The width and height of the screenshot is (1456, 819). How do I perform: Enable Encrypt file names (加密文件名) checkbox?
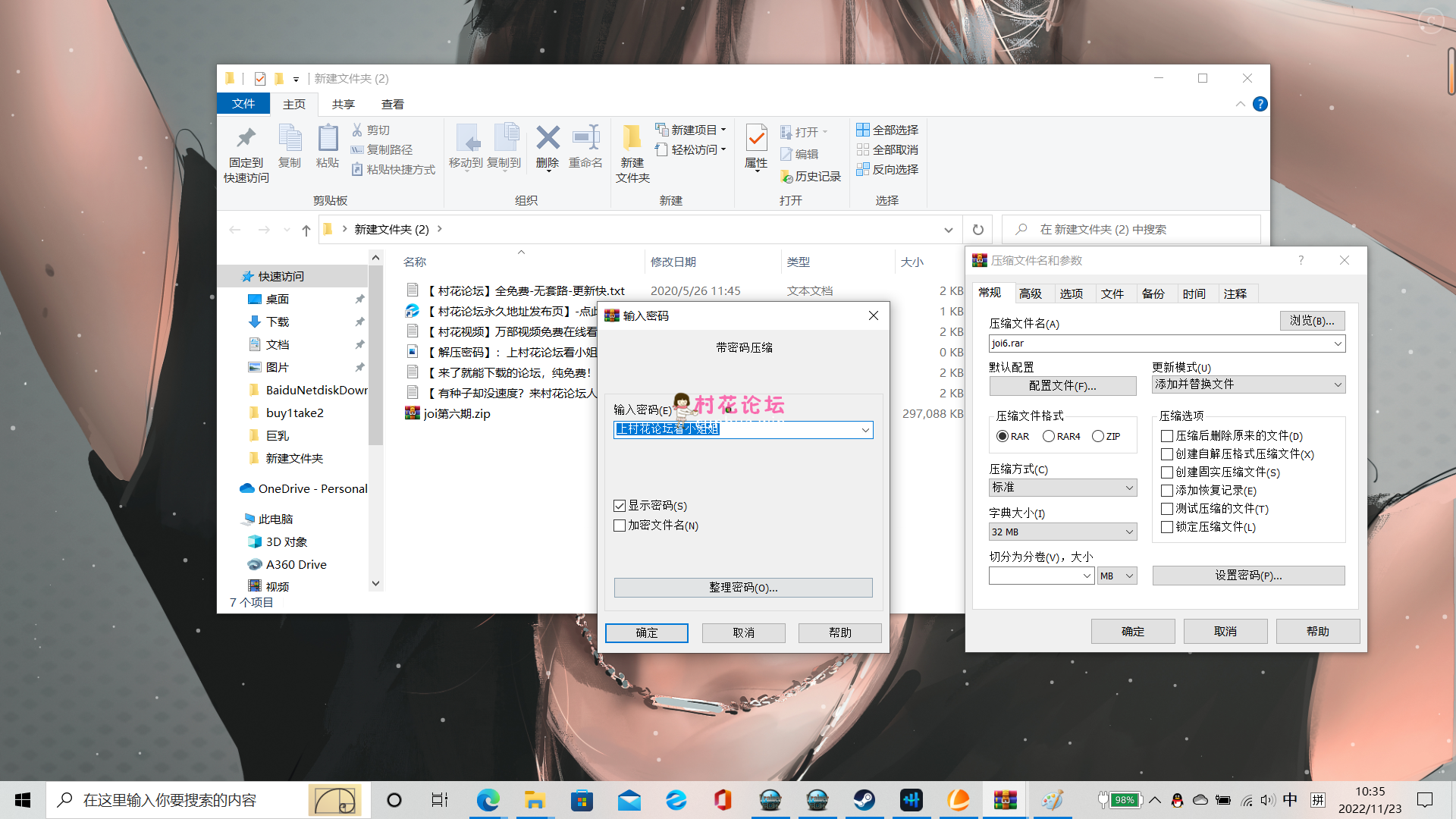coord(620,526)
